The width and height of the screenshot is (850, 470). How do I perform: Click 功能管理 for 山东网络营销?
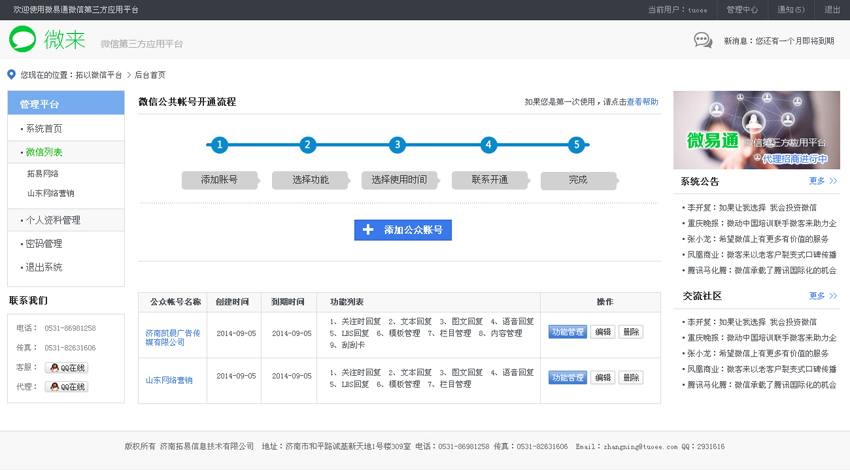[x=567, y=378]
